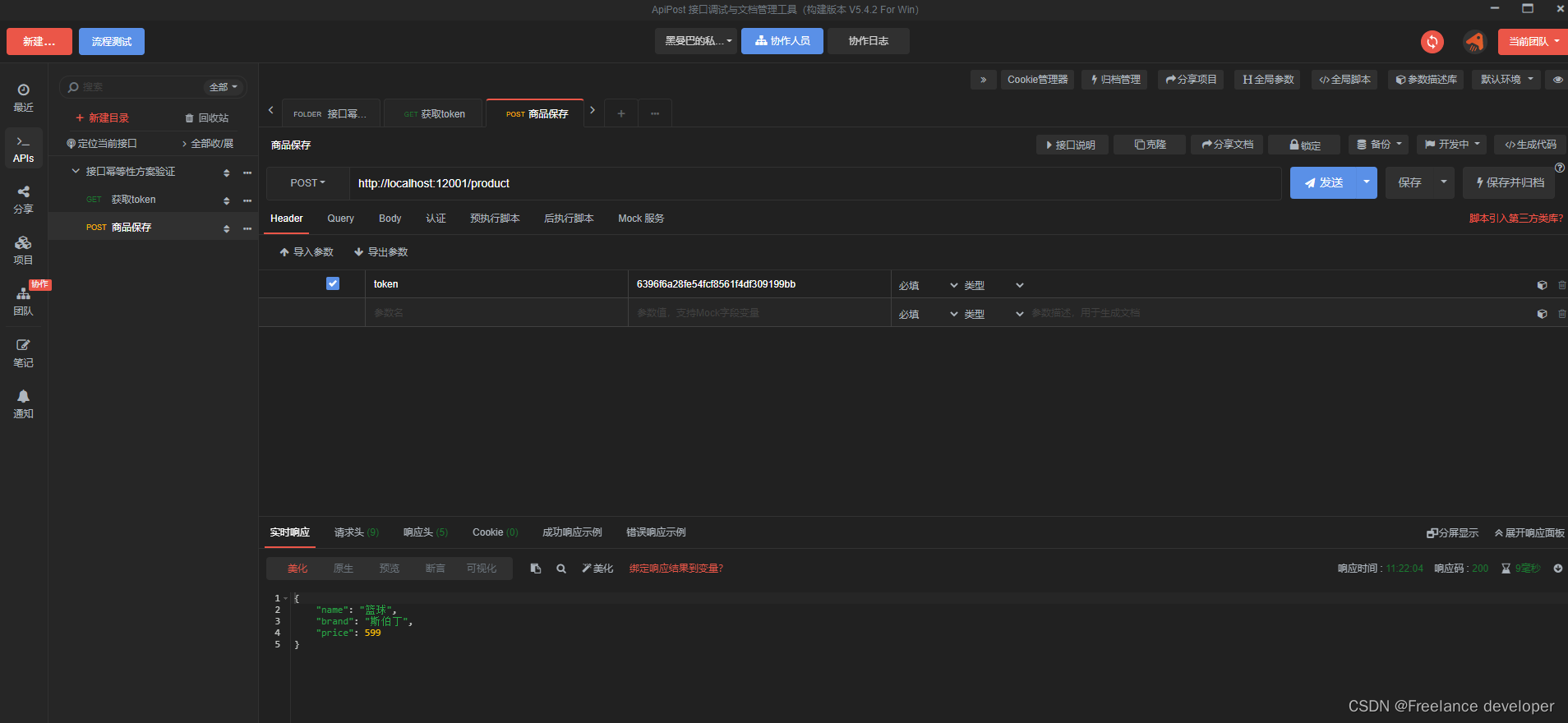Switch to the Query tab
The height and width of the screenshot is (723, 1568).
[x=340, y=219]
